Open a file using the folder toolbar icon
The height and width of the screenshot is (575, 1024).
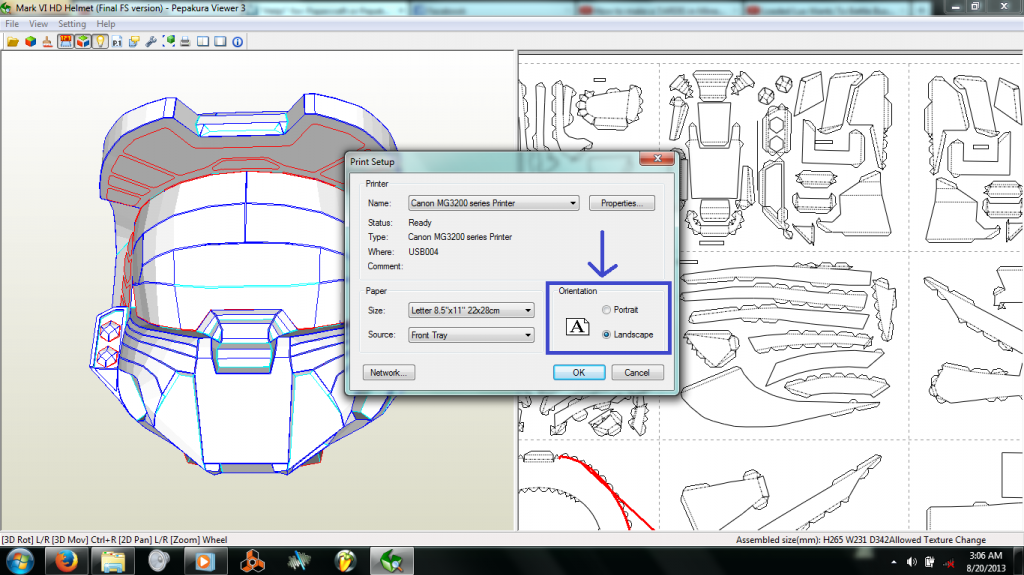point(12,42)
